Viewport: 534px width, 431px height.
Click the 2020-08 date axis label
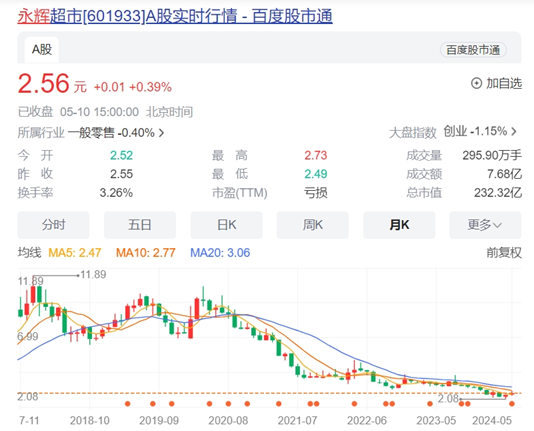pos(228,421)
